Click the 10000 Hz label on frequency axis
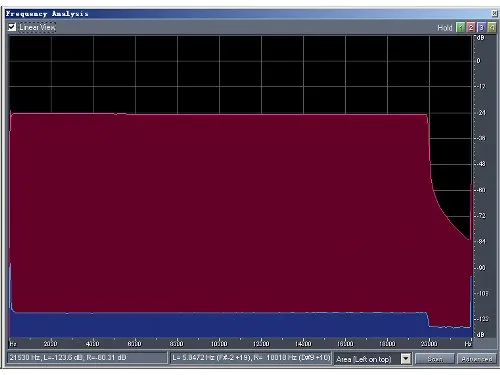Screen dimensions: 500x375 point(219,343)
